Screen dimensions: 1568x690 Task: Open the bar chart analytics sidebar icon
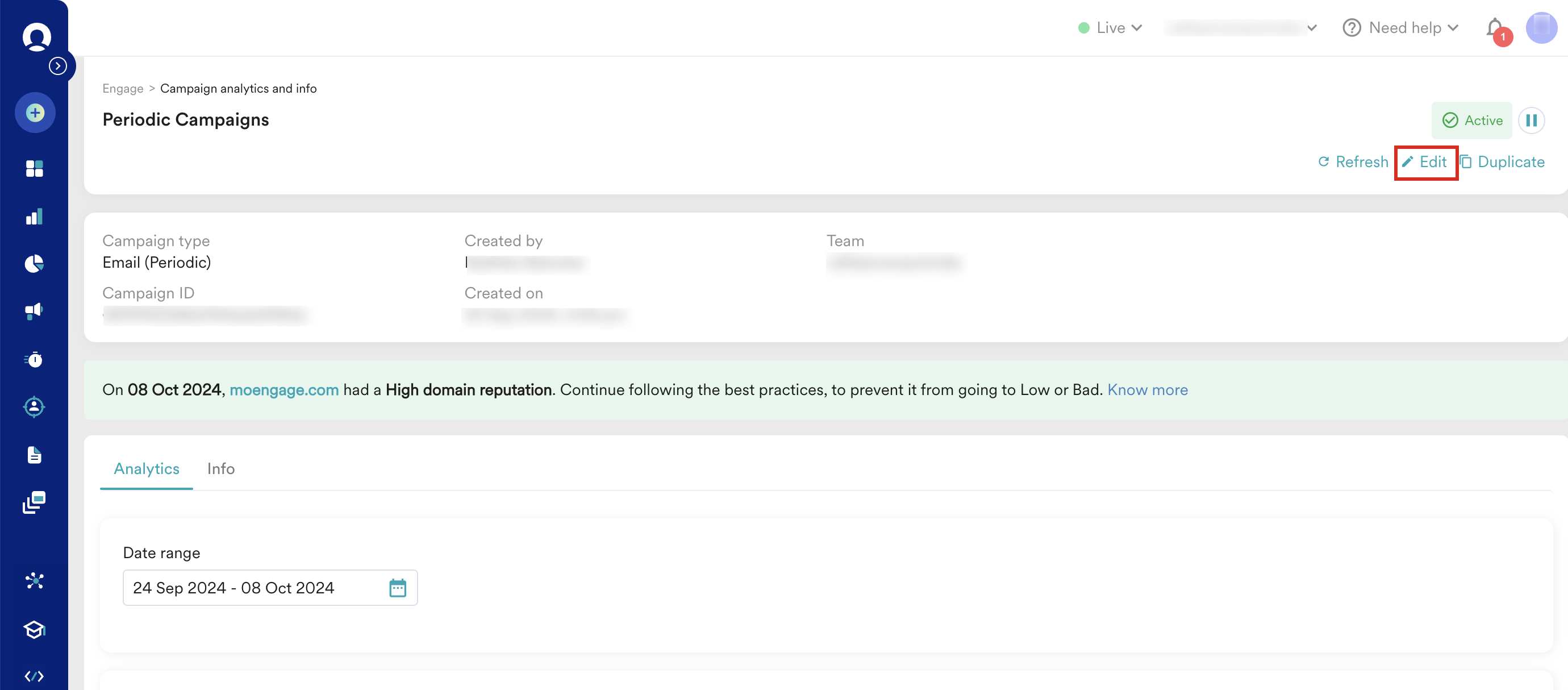35,217
